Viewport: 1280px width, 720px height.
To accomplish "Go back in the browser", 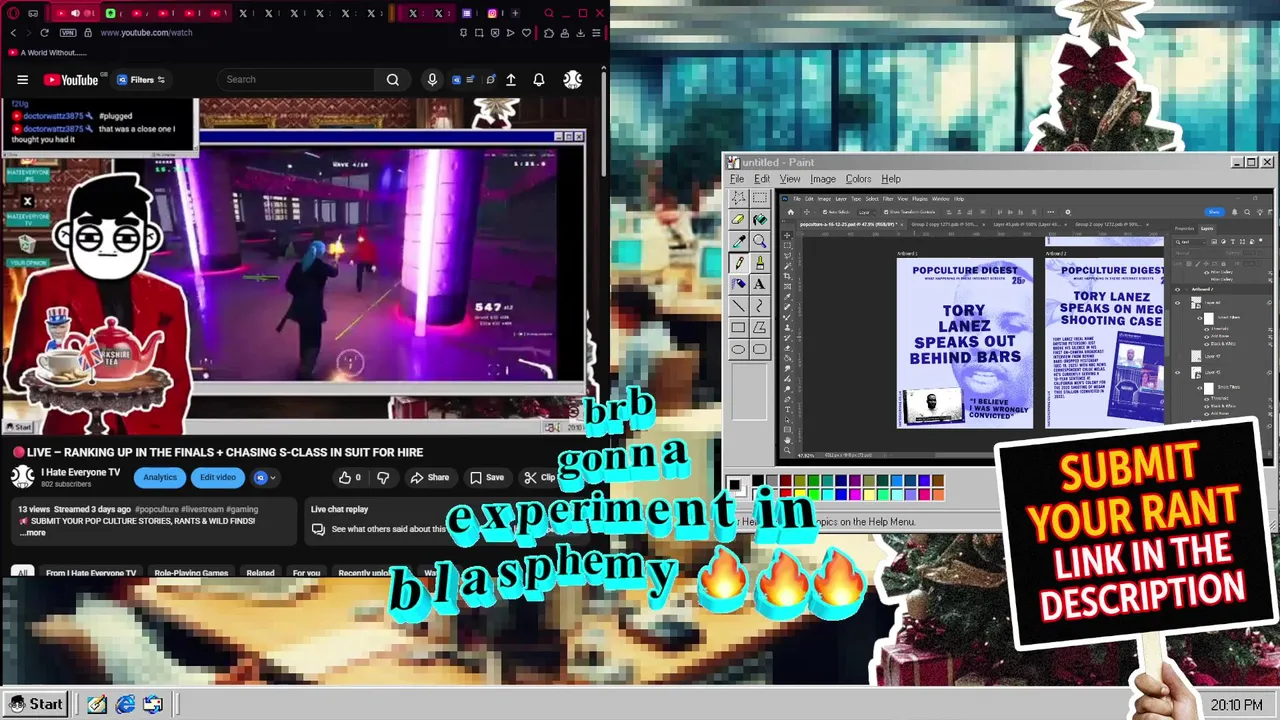I will click(13, 33).
